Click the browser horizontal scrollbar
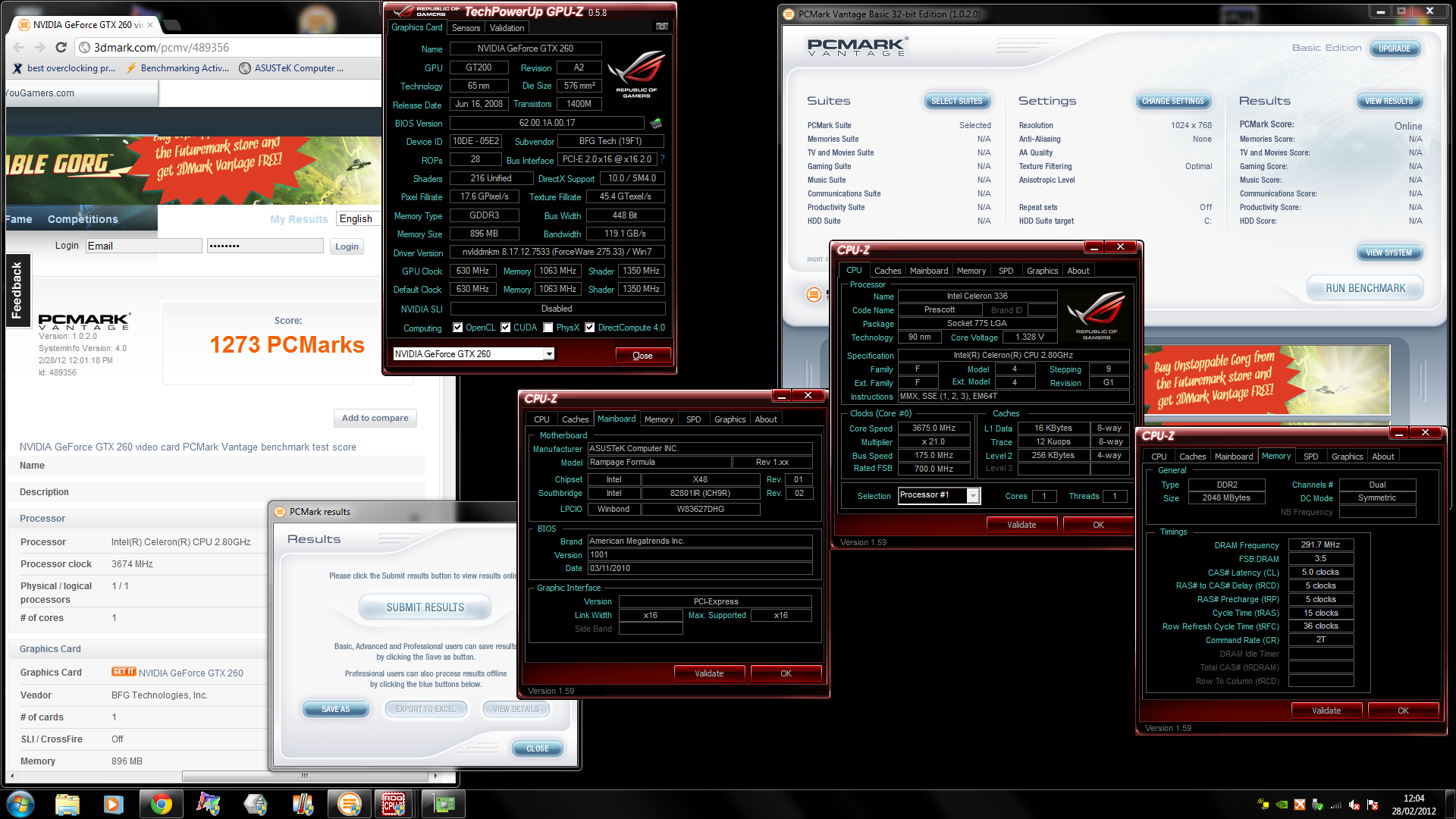This screenshot has height=819, width=1456. pos(305,776)
